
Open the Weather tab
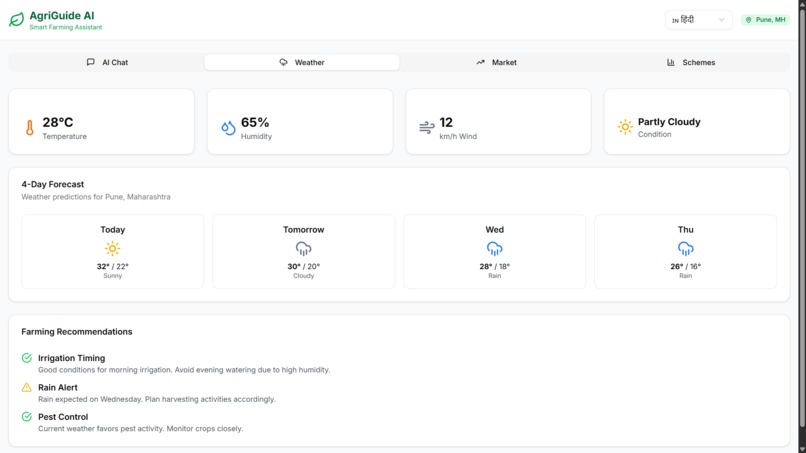pyautogui.click(x=302, y=62)
